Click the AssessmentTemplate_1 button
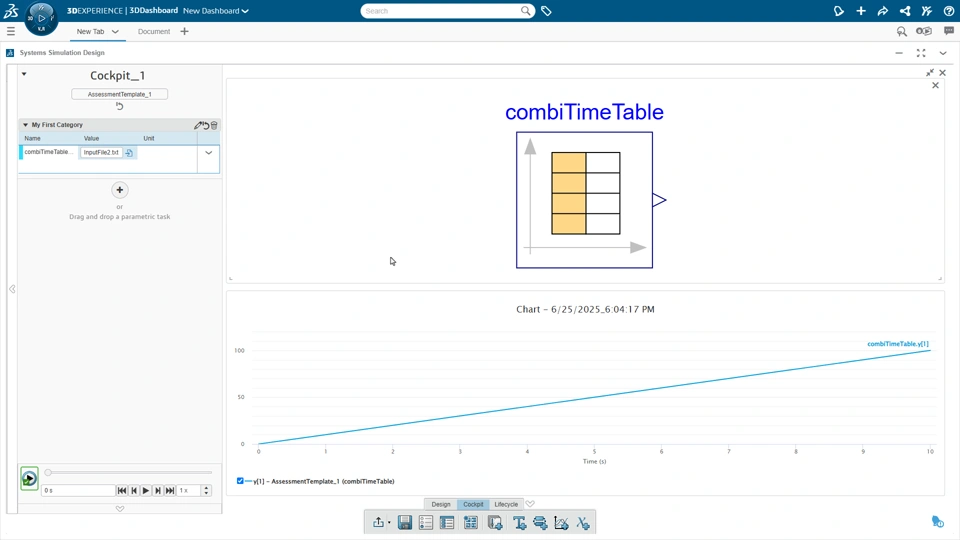Screen dimensions: 960x540 click(119, 94)
